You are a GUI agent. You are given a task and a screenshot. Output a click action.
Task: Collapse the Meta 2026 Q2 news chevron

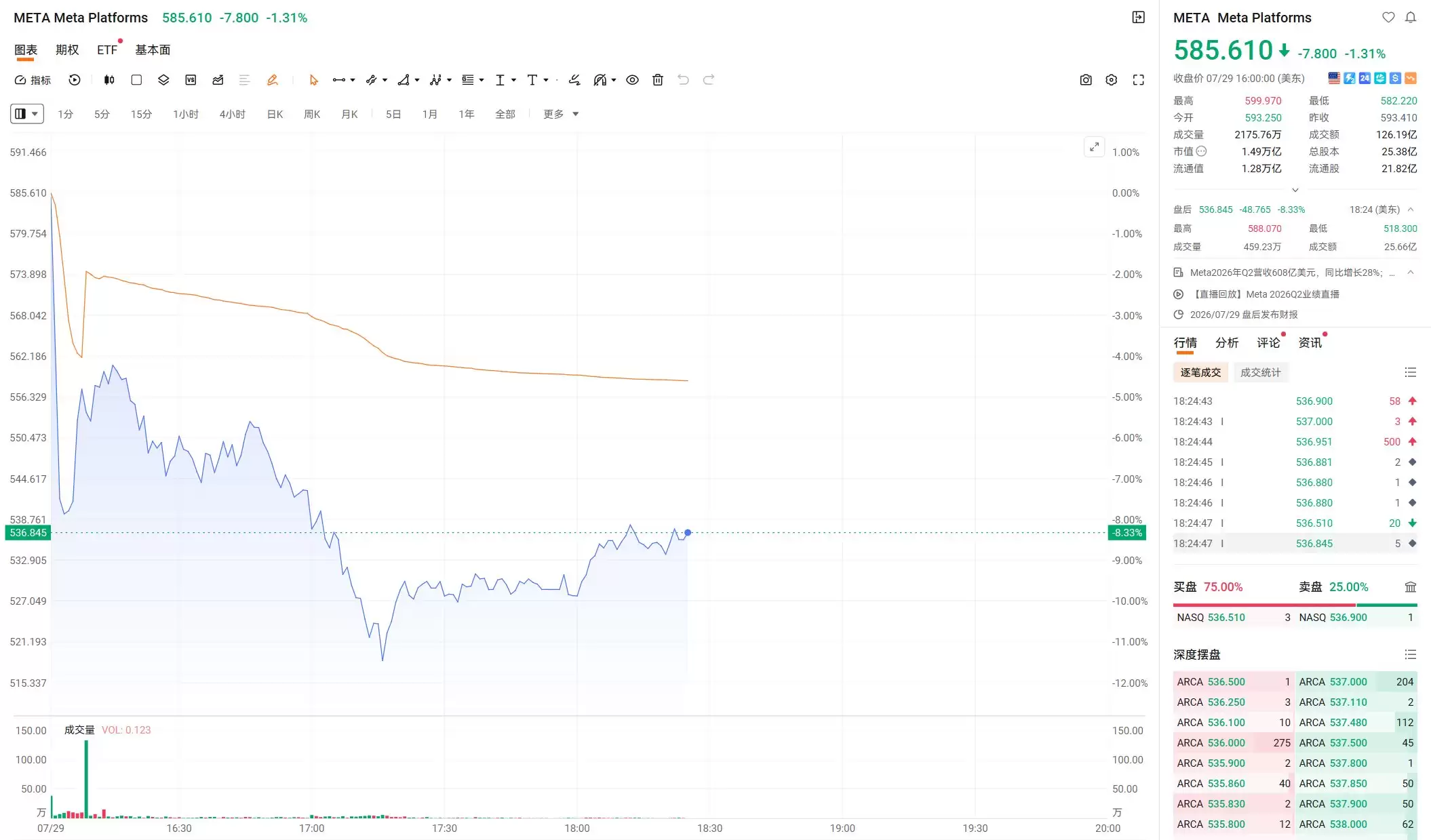[1411, 273]
